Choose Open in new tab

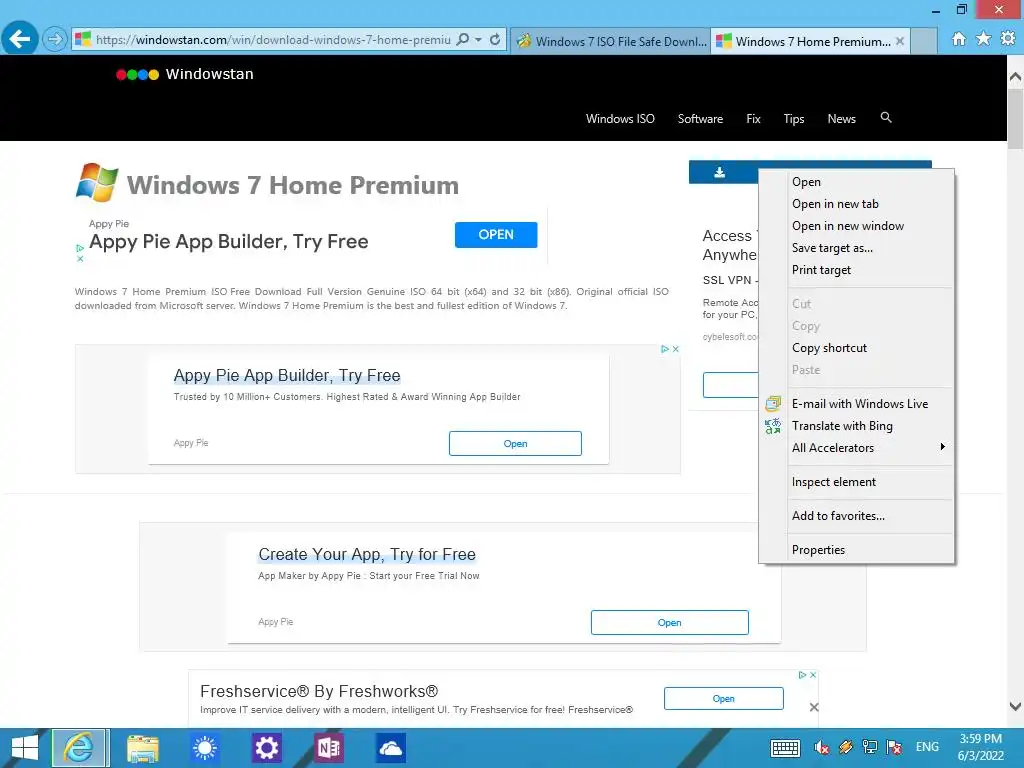pos(856,204)
